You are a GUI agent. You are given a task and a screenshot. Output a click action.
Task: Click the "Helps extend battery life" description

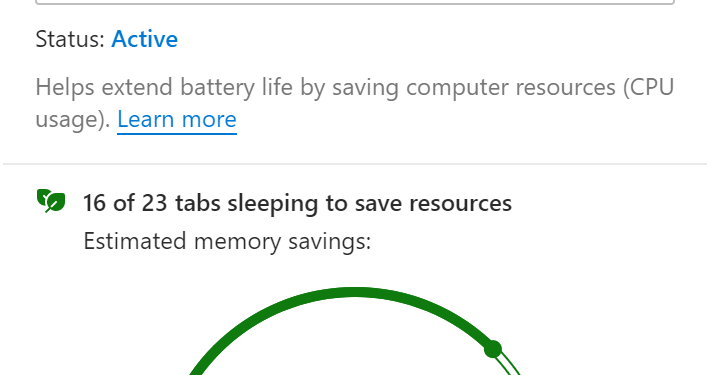point(354,103)
